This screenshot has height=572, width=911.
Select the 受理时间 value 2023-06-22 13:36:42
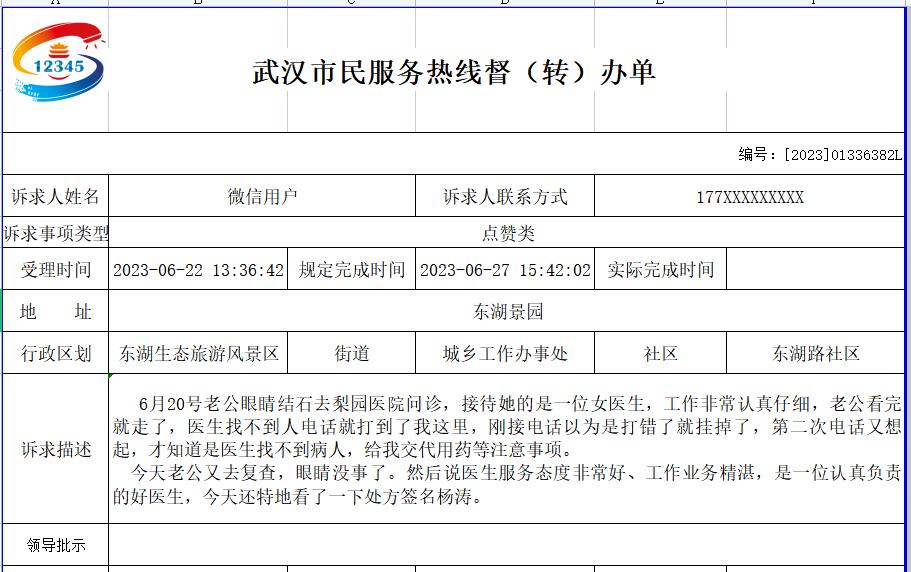click(198, 270)
